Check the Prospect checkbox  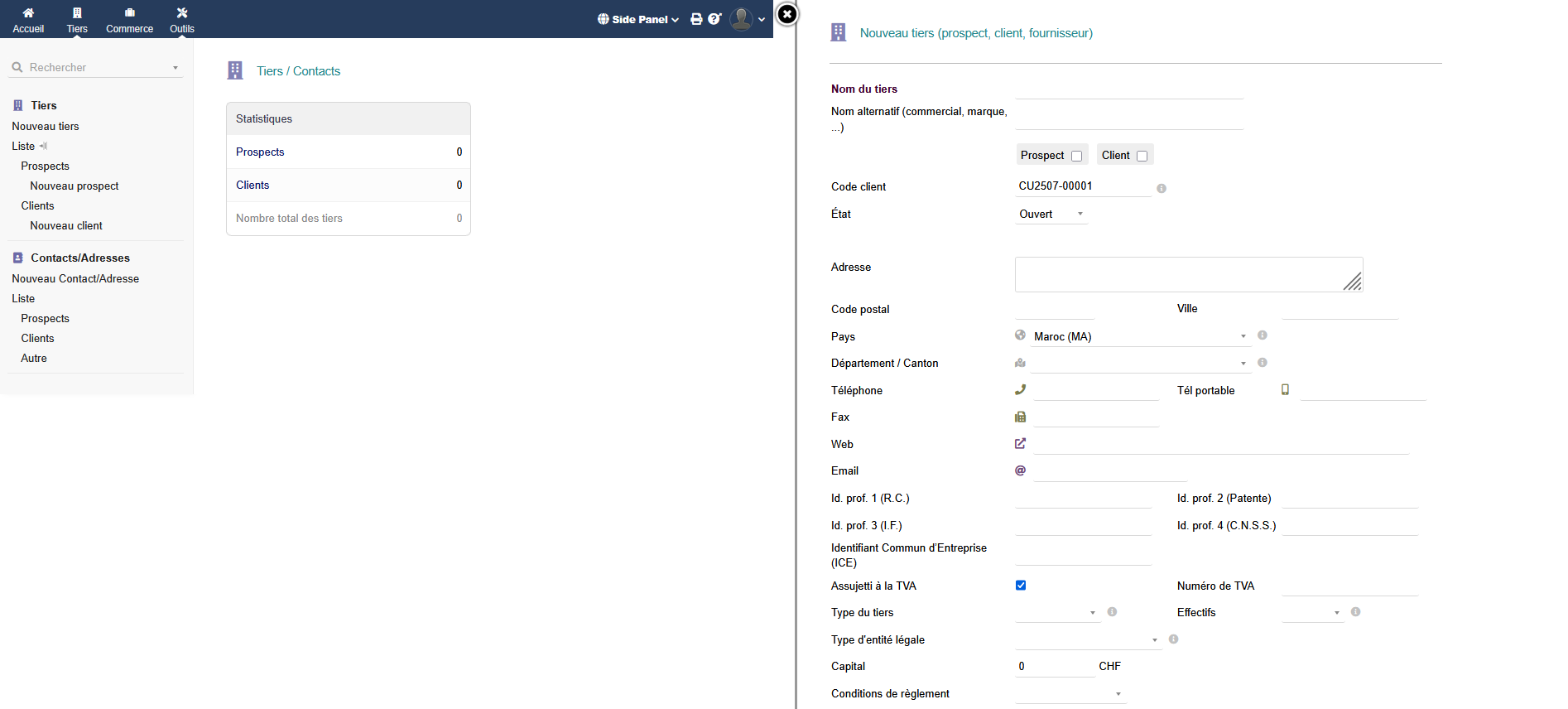(1076, 156)
